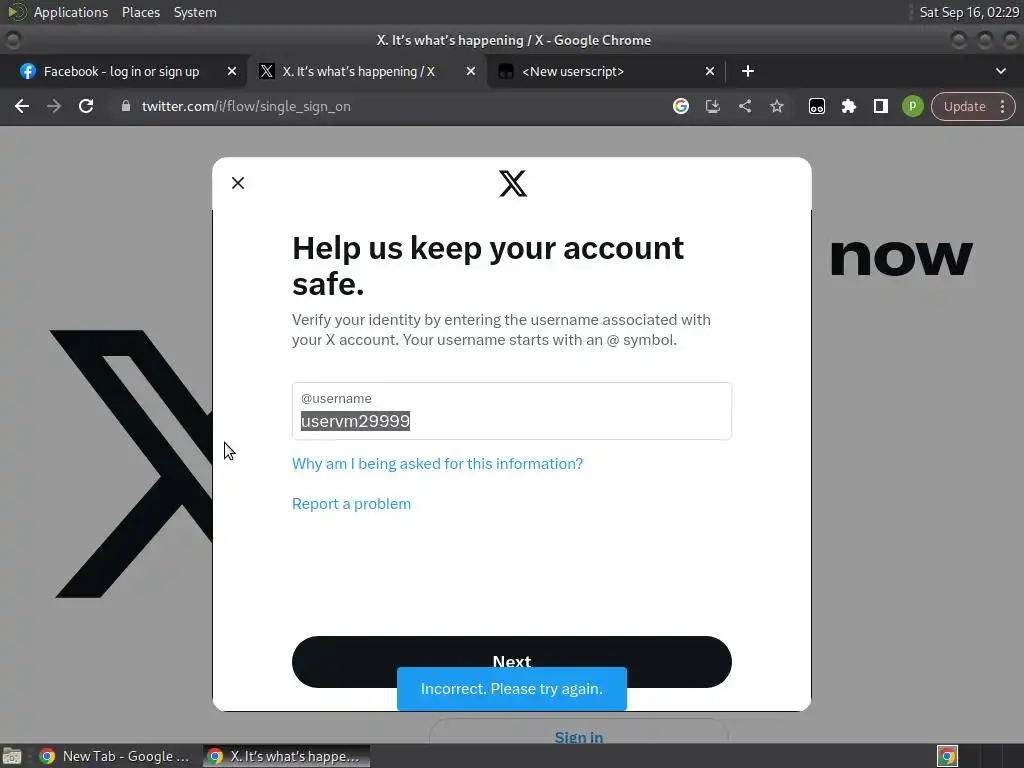This screenshot has width=1024, height=768.
Task: Select the X. It's what's happening tab
Action: 359,71
